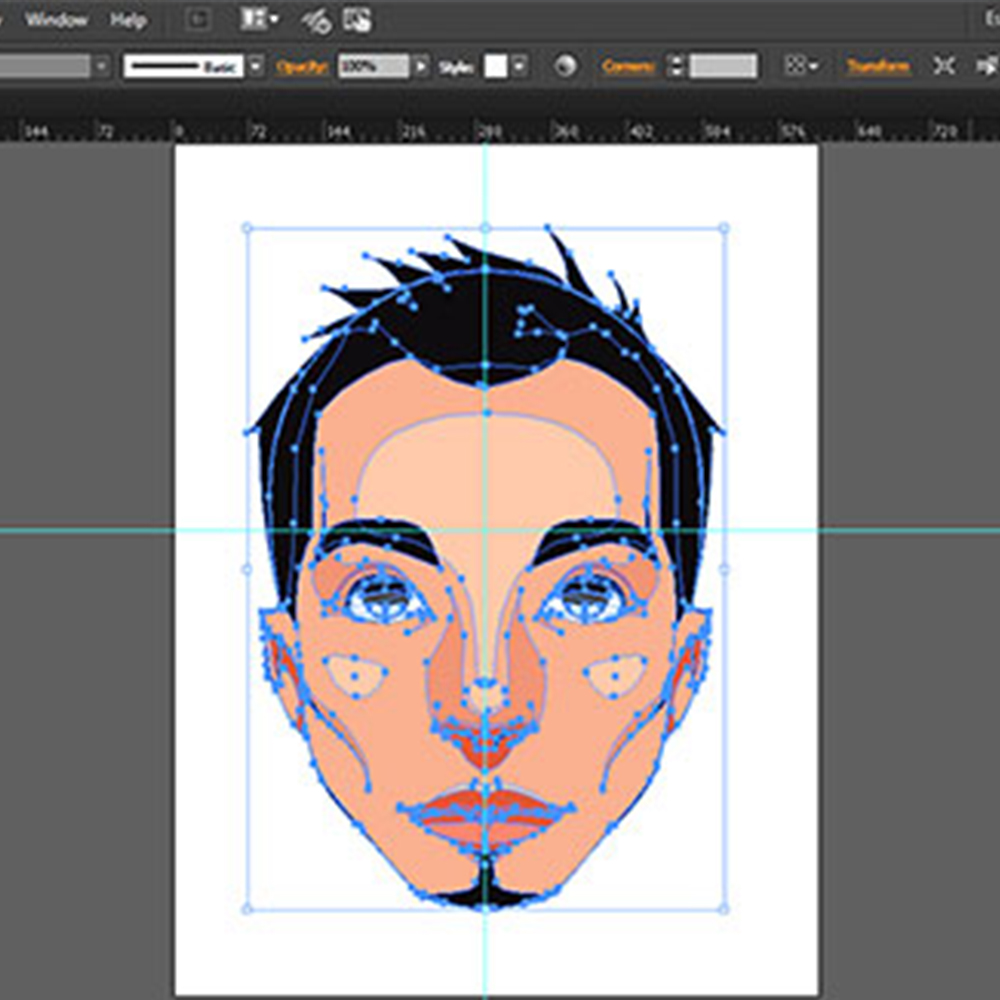Image resolution: width=1000 pixels, height=1000 pixels.
Task: Open the graphic Style dropdown arrow
Action: pos(520,66)
